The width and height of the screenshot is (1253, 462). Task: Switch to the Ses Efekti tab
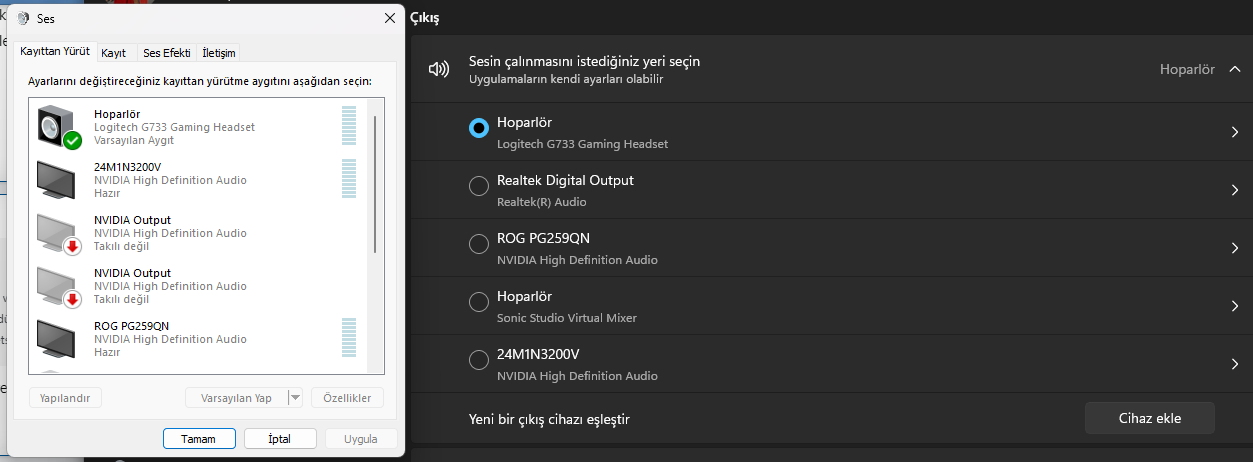(166, 53)
